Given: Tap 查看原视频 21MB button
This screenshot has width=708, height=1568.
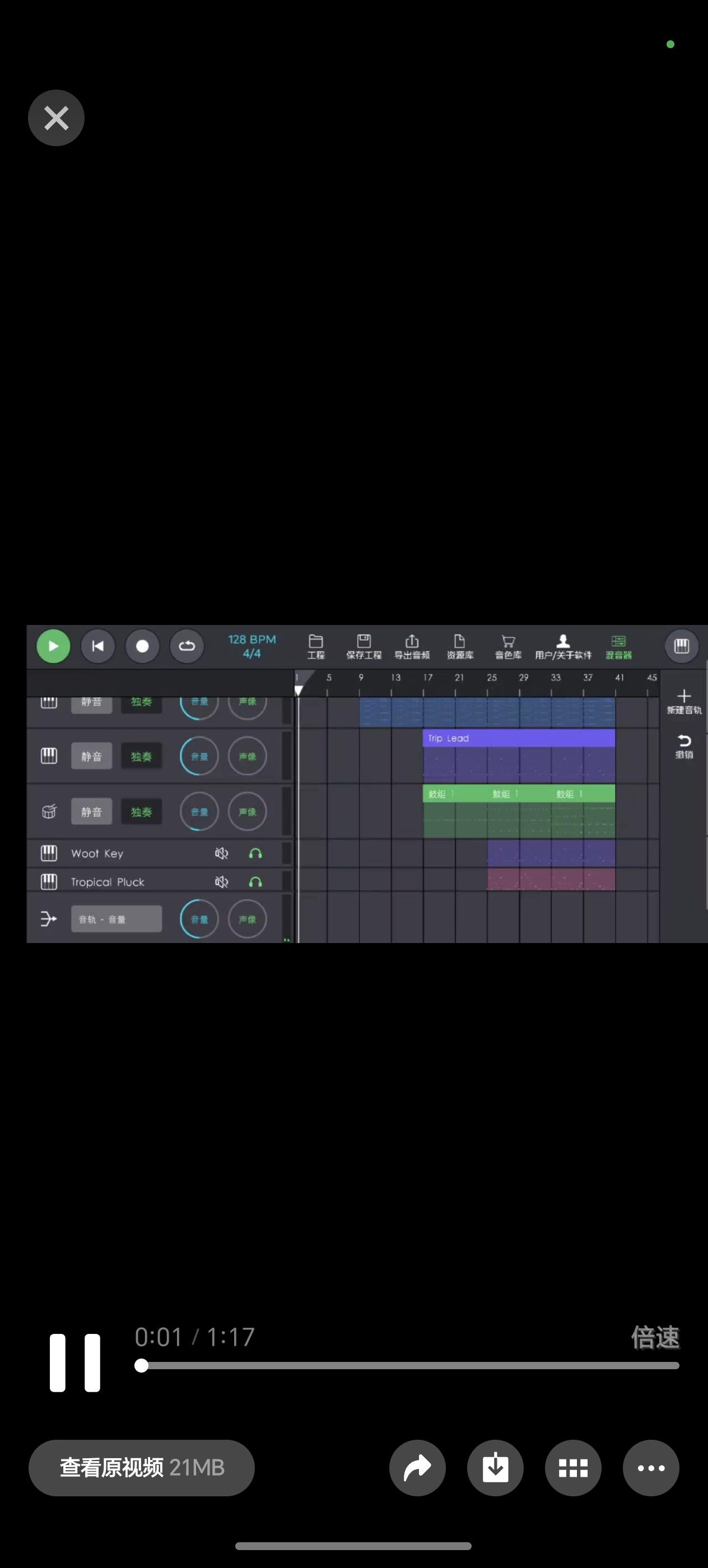Looking at the screenshot, I should [141, 1468].
